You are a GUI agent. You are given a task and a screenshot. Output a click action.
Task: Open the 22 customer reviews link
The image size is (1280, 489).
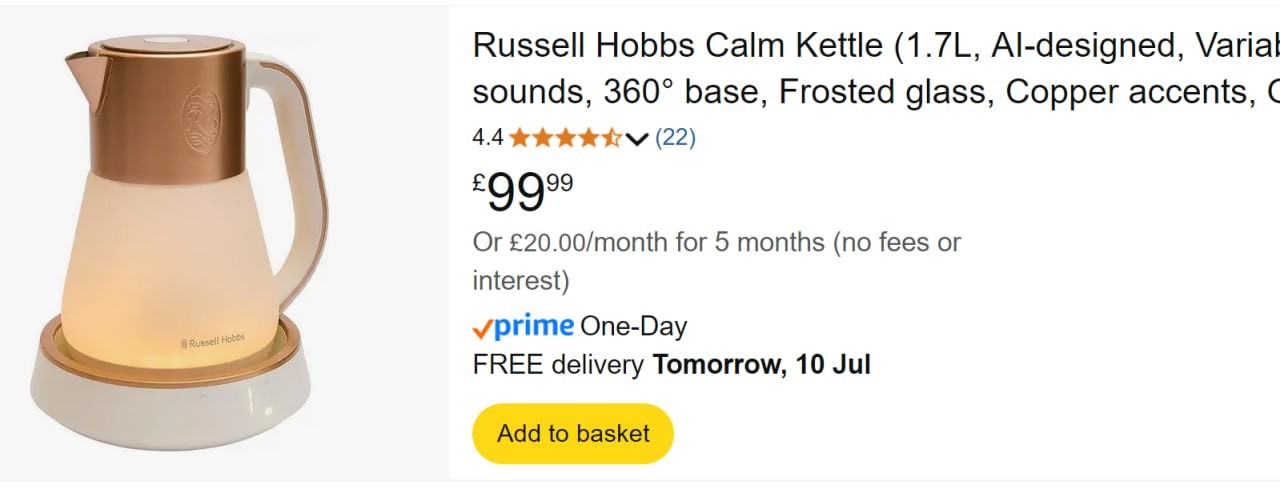(x=675, y=138)
